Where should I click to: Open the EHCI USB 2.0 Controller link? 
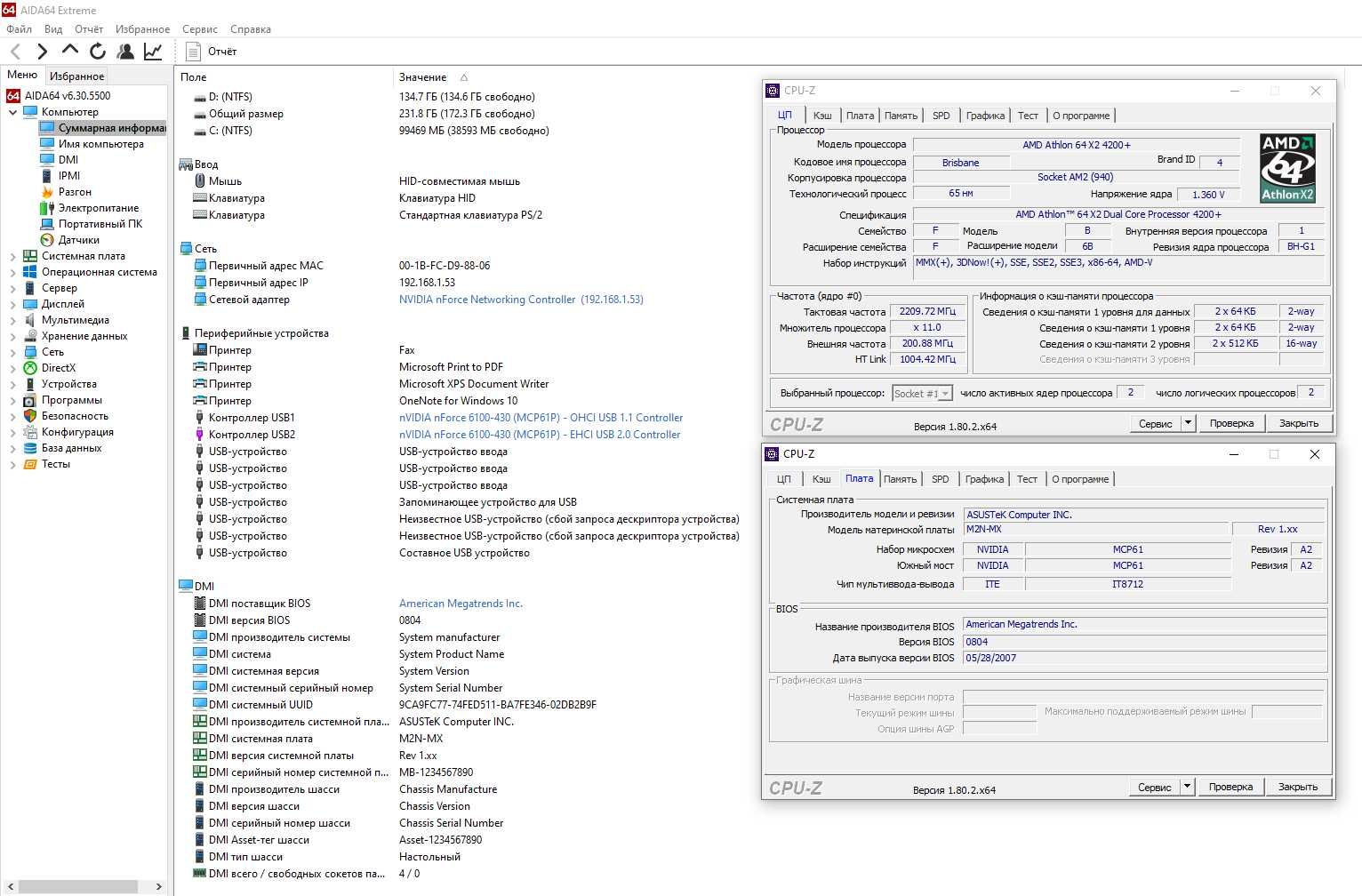(540, 435)
